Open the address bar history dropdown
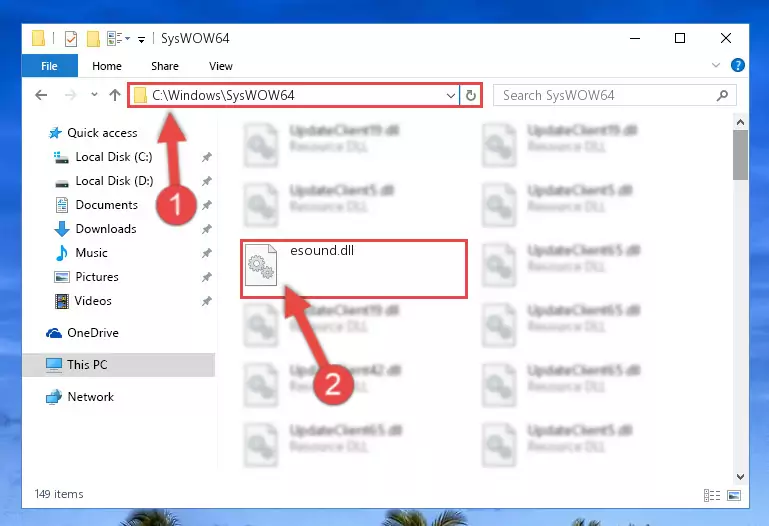769x526 pixels. pos(451,96)
